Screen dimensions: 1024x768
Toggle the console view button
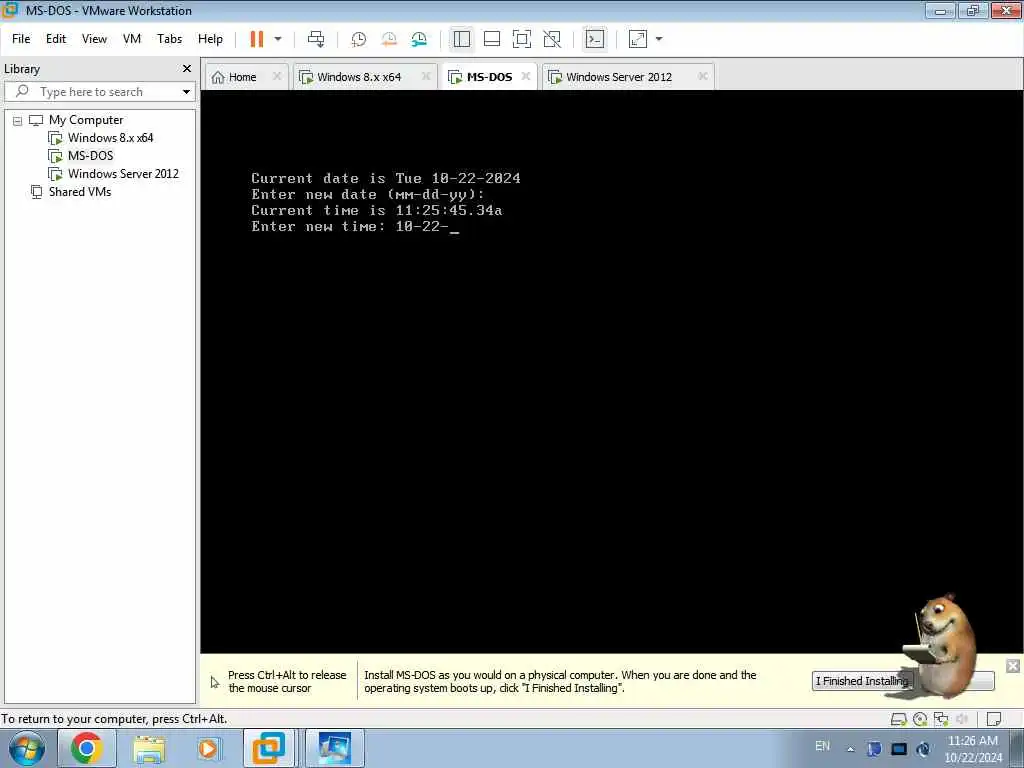click(595, 39)
